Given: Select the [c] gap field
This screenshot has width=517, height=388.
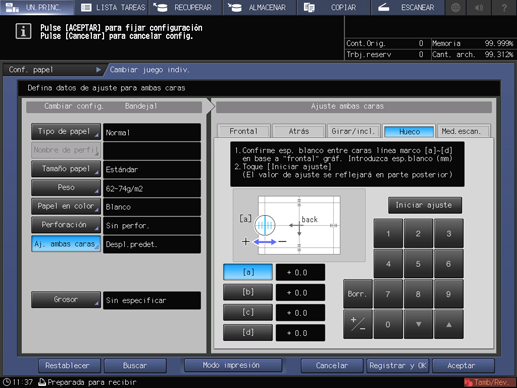Looking at the screenshot, I should (248, 312).
